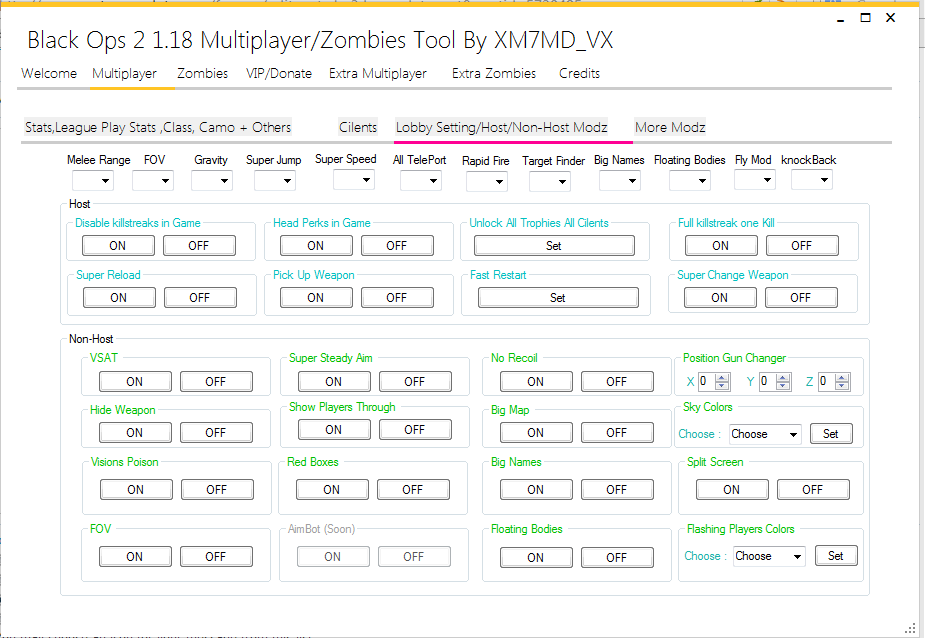Turn ON Visions Poison
The width and height of the screenshot is (925, 638).
pyautogui.click(x=136, y=490)
